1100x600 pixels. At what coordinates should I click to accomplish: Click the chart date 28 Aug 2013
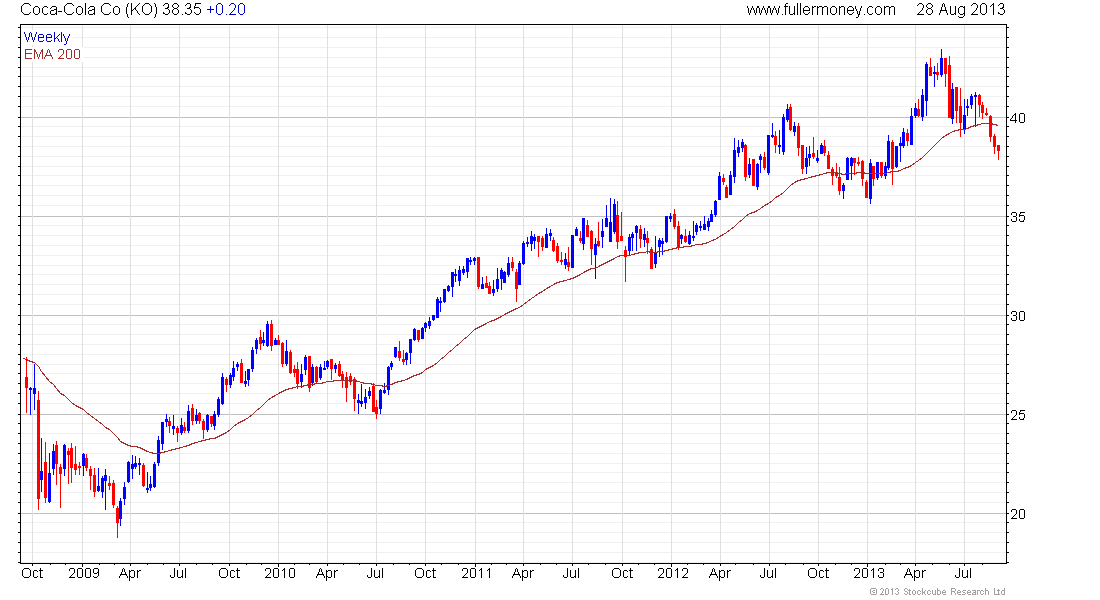[x=960, y=10]
